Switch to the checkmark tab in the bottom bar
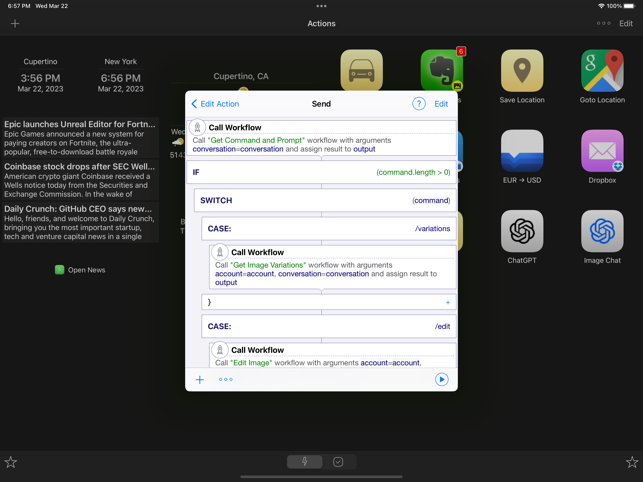 (x=338, y=462)
